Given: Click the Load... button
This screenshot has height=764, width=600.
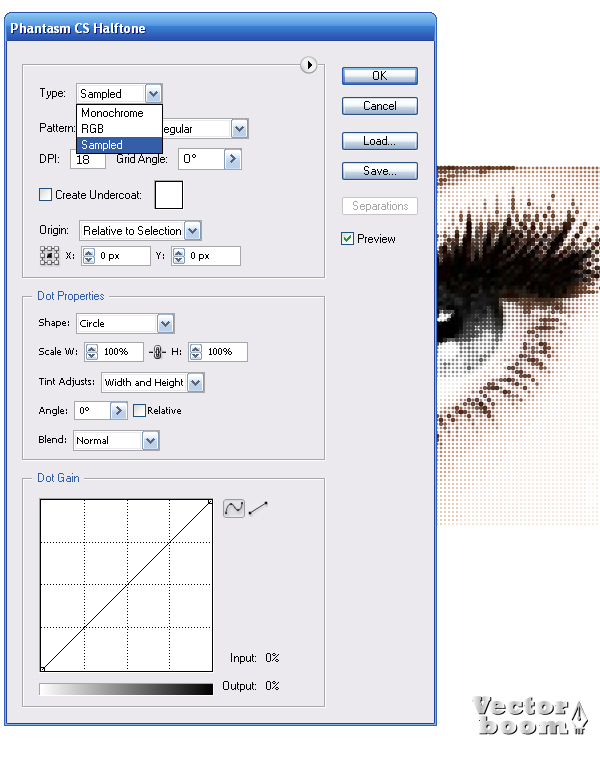Looking at the screenshot, I should point(380,141).
